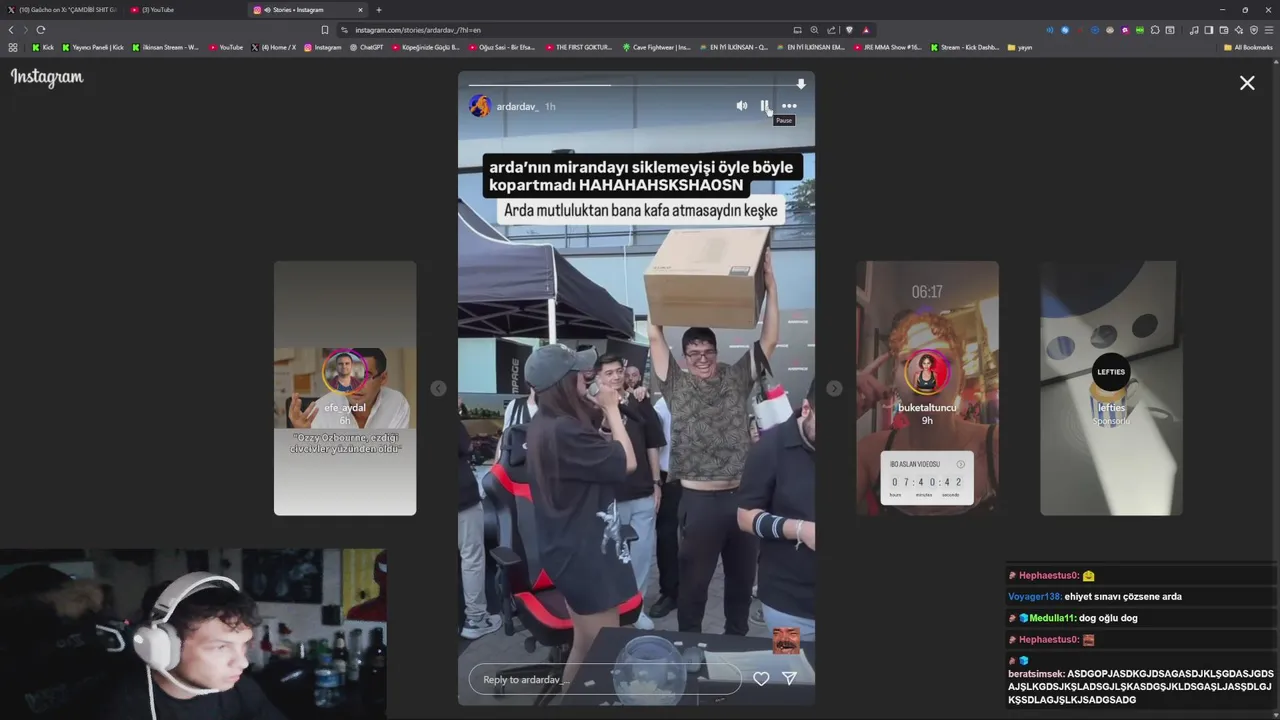Image resolution: width=1280 pixels, height=720 pixels.
Task: Click the Instagram logo
Action: pos(47,77)
